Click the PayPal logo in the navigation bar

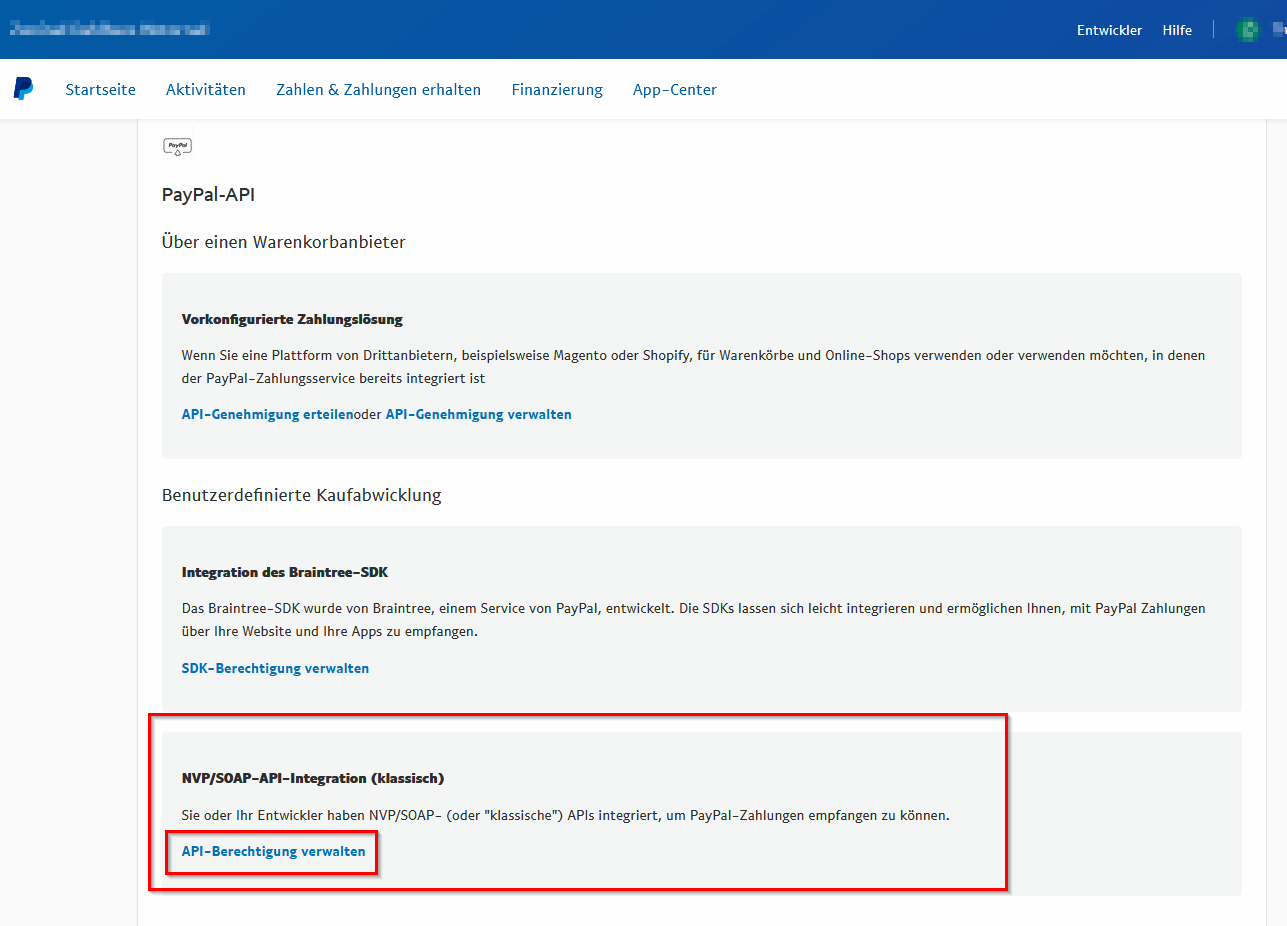coord(23,89)
